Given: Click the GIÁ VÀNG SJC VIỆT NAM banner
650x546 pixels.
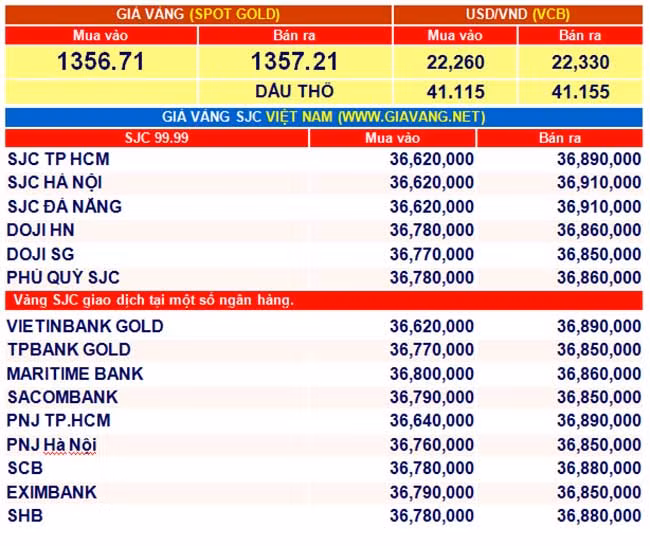Looking at the screenshot, I should pyautogui.click(x=324, y=117).
